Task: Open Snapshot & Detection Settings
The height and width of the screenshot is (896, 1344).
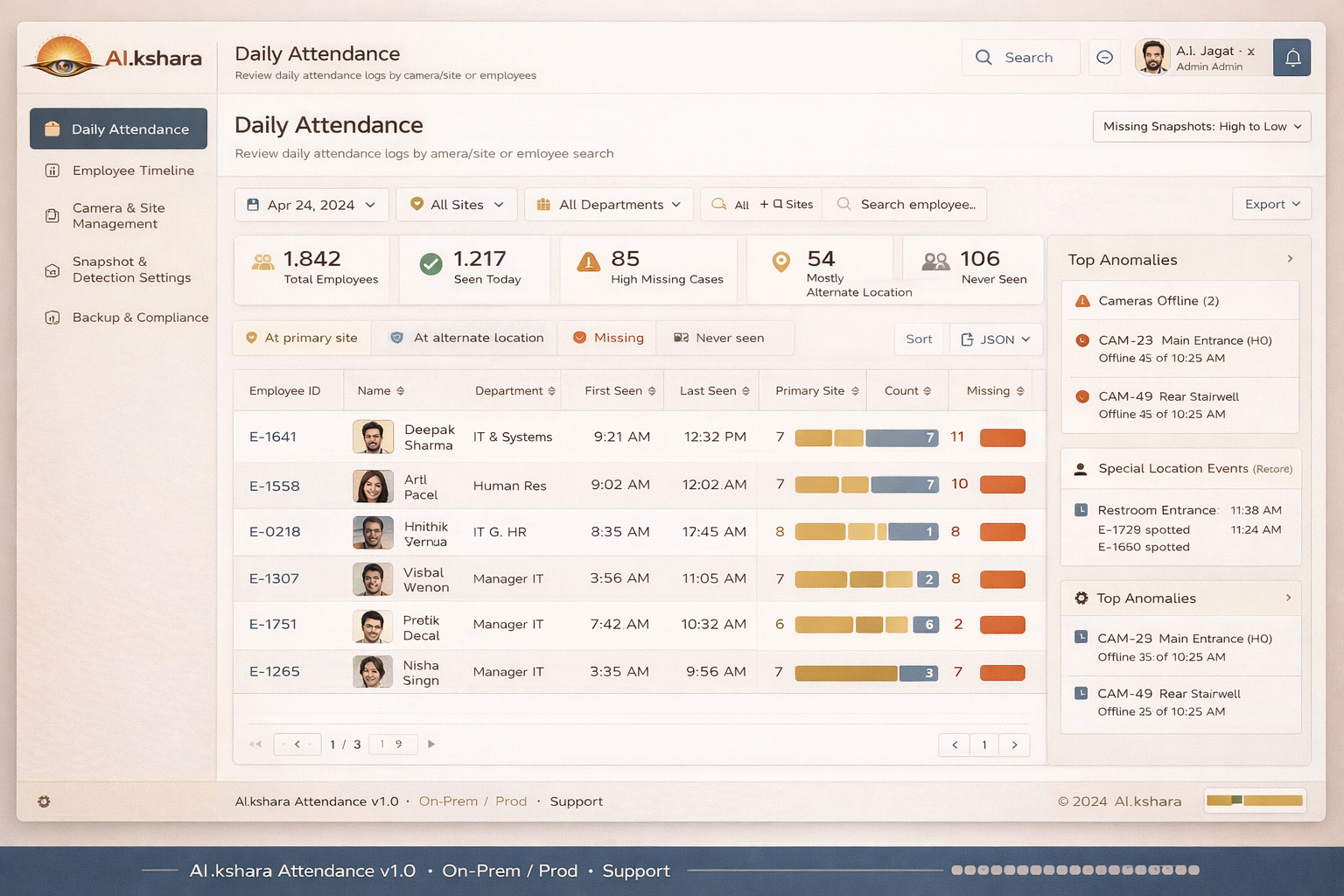Action: (119, 269)
